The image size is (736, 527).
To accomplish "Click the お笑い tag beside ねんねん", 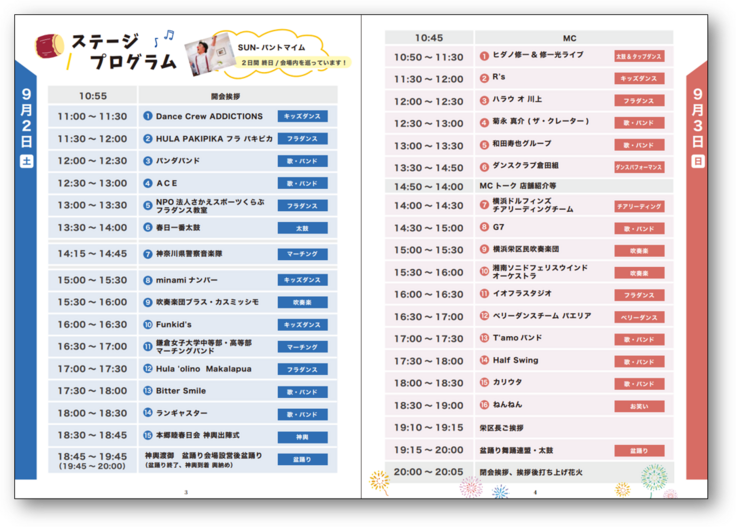I will [638, 406].
